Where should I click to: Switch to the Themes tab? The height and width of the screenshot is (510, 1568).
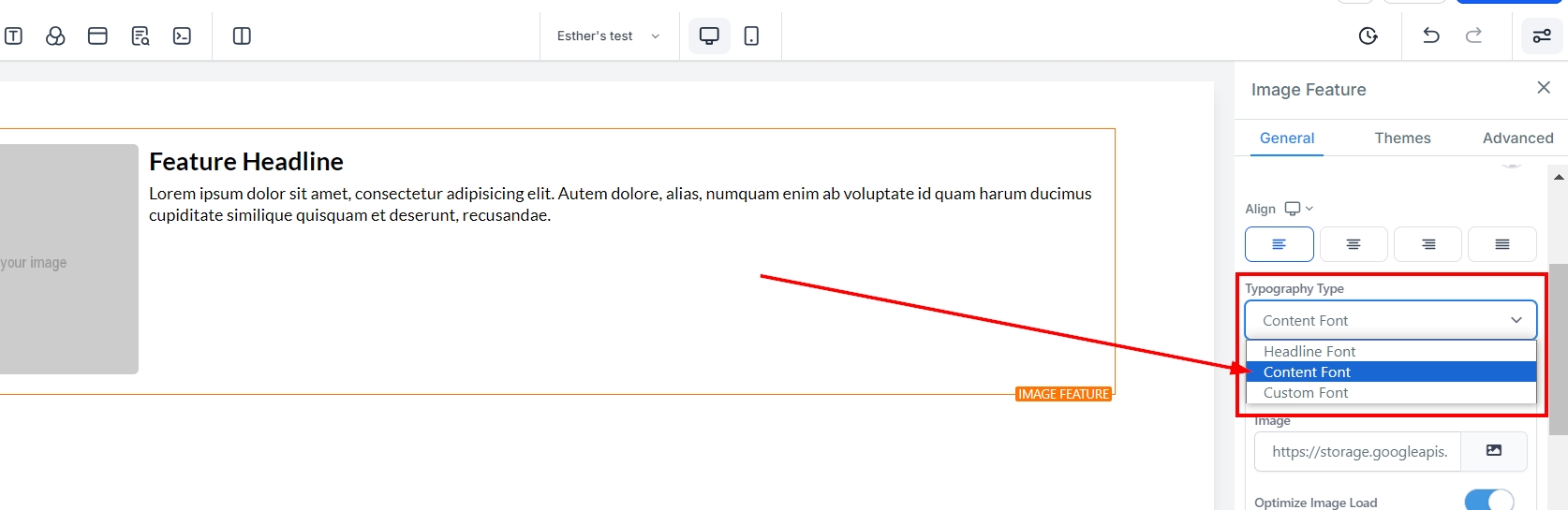pos(1402,138)
